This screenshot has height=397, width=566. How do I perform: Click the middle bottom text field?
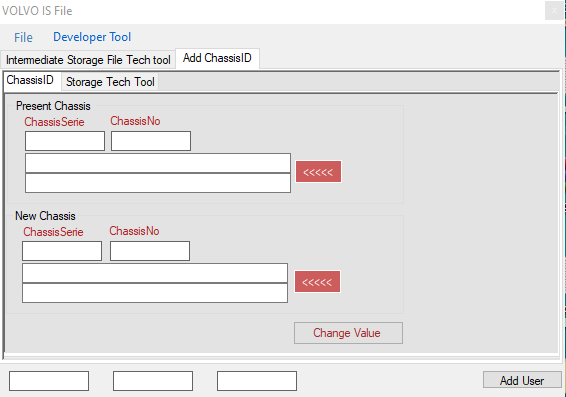tap(153, 381)
